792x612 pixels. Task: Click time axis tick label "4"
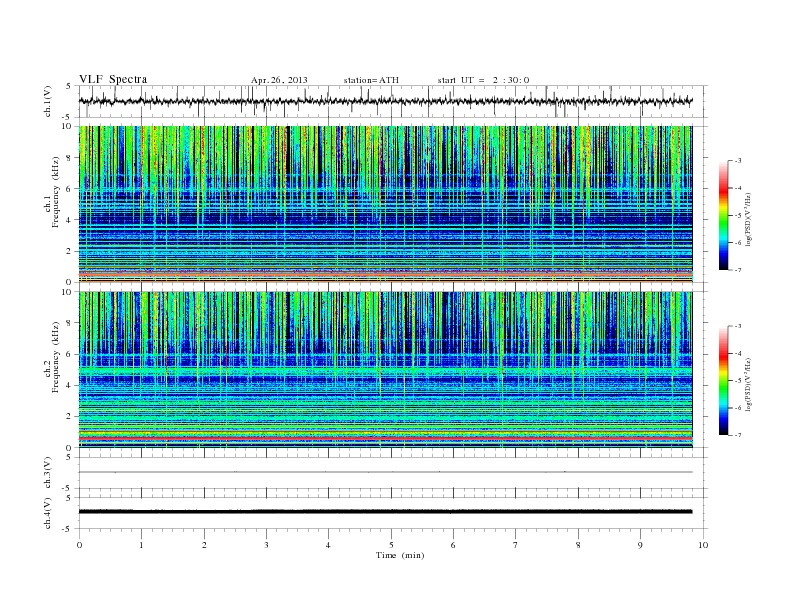328,545
